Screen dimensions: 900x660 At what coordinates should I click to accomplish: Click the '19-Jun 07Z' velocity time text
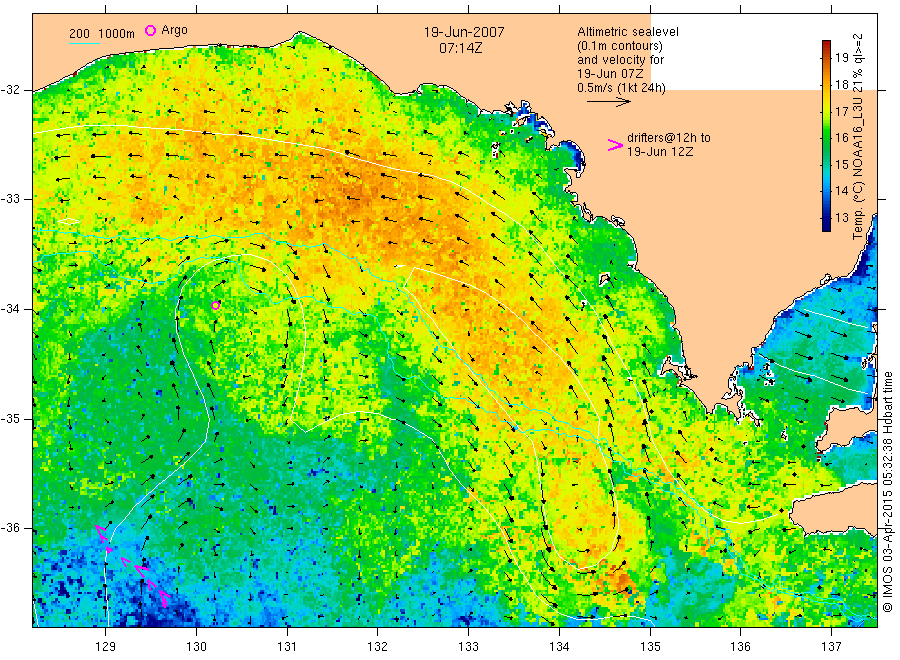point(610,73)
